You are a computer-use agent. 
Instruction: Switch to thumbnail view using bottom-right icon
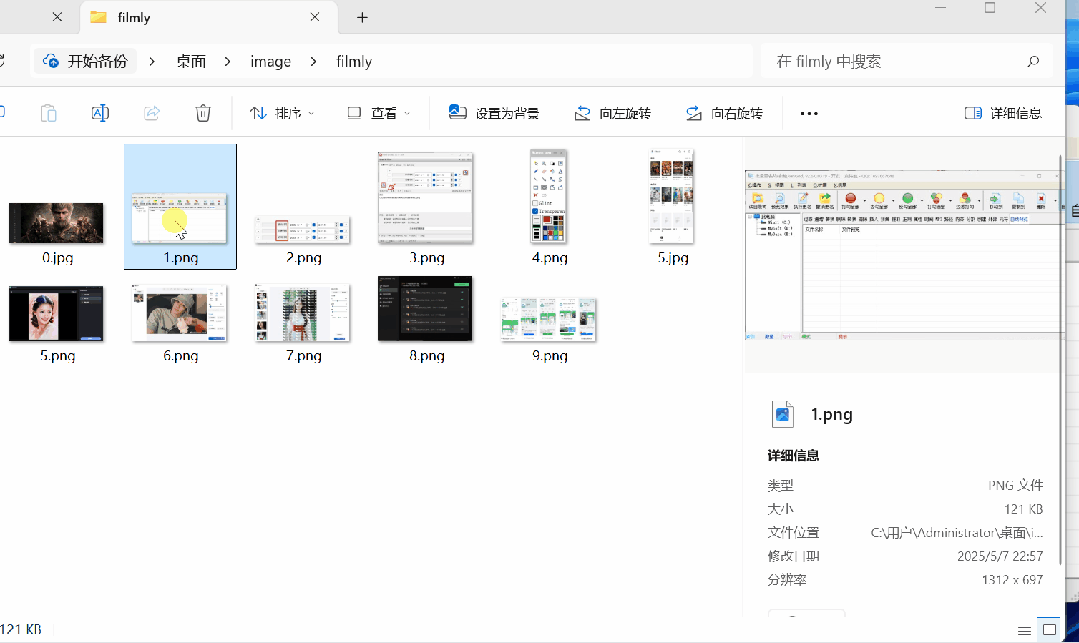tap(1048, 630)
